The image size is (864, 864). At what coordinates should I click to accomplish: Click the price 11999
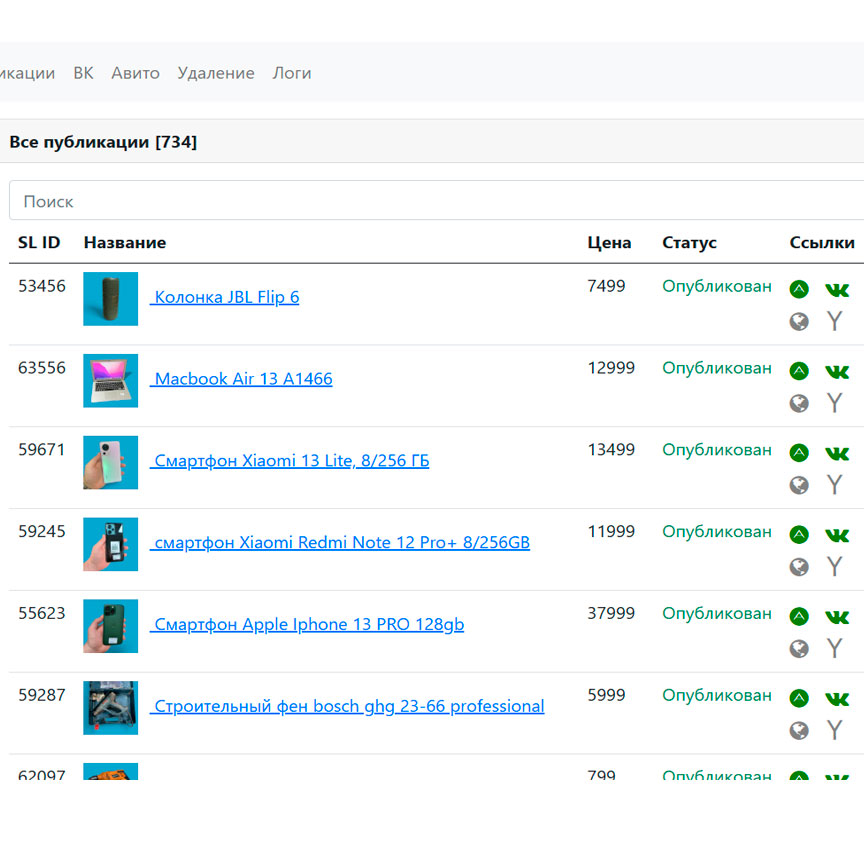click(612, 531)
